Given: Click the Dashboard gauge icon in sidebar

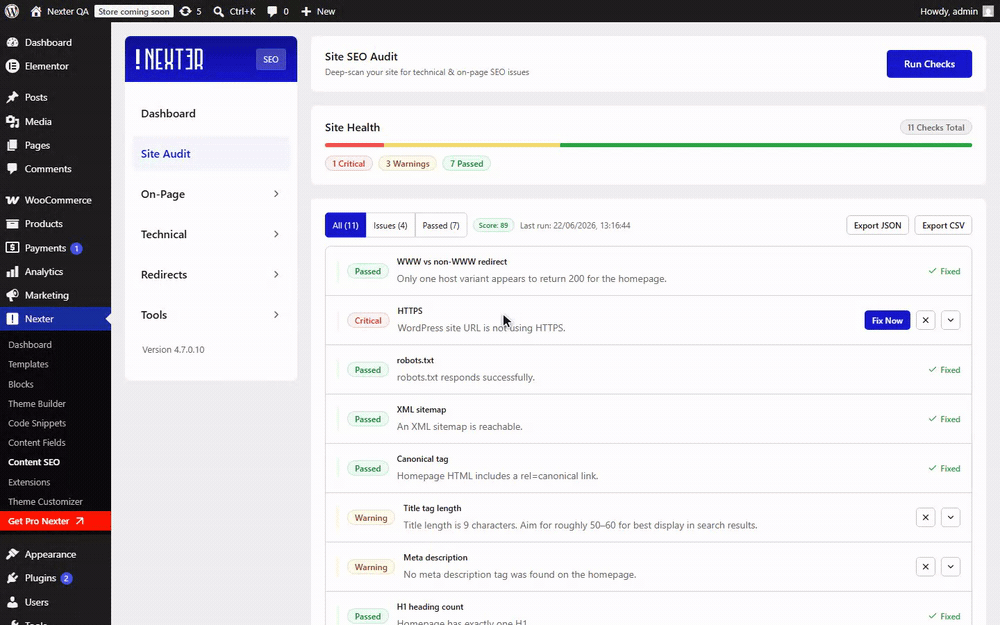Looking at the screenshot, I should pos(12,42).
